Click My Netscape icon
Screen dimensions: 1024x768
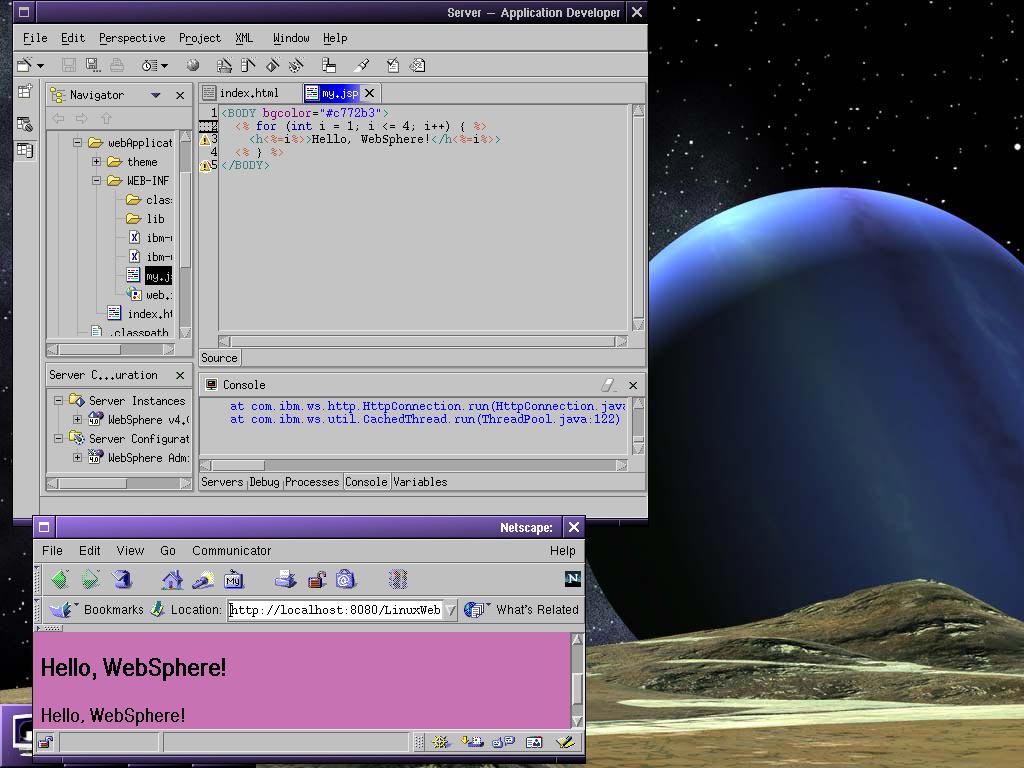[234, 579]
